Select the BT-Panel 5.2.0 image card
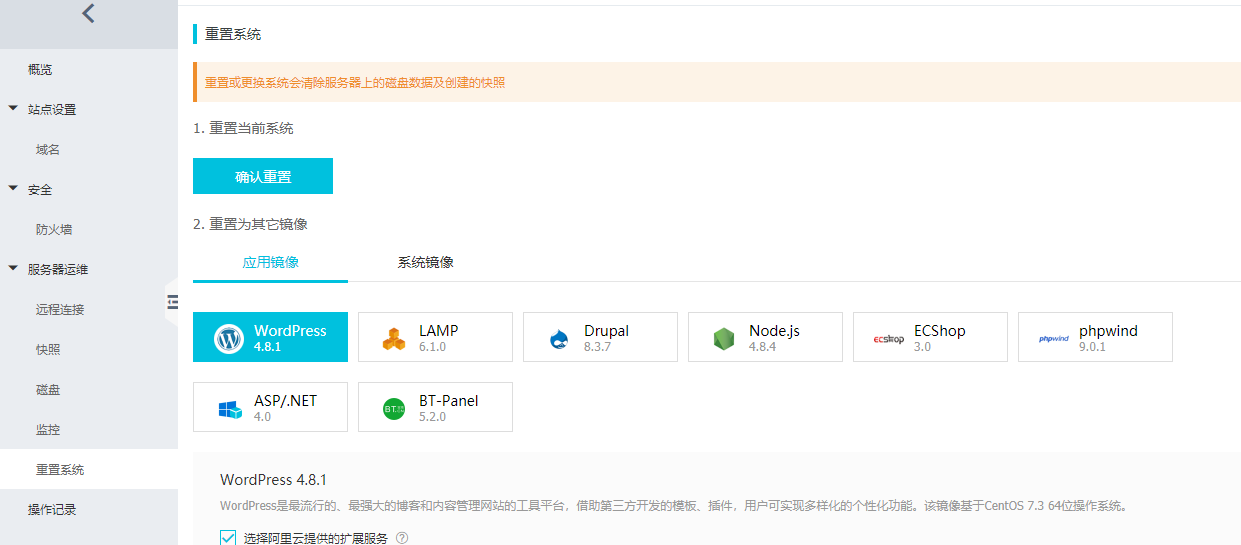 click(435, 407)
